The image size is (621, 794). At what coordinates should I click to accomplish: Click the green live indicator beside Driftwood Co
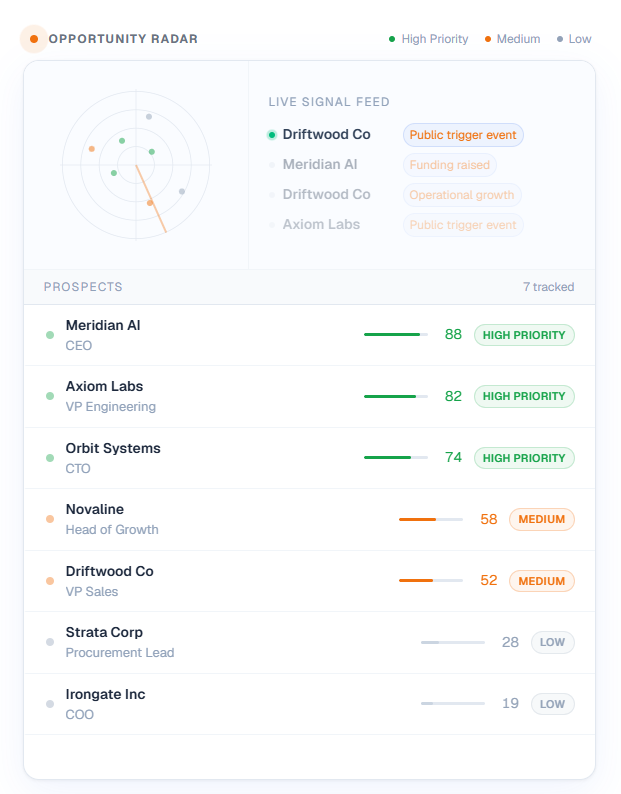pos(272,135)
